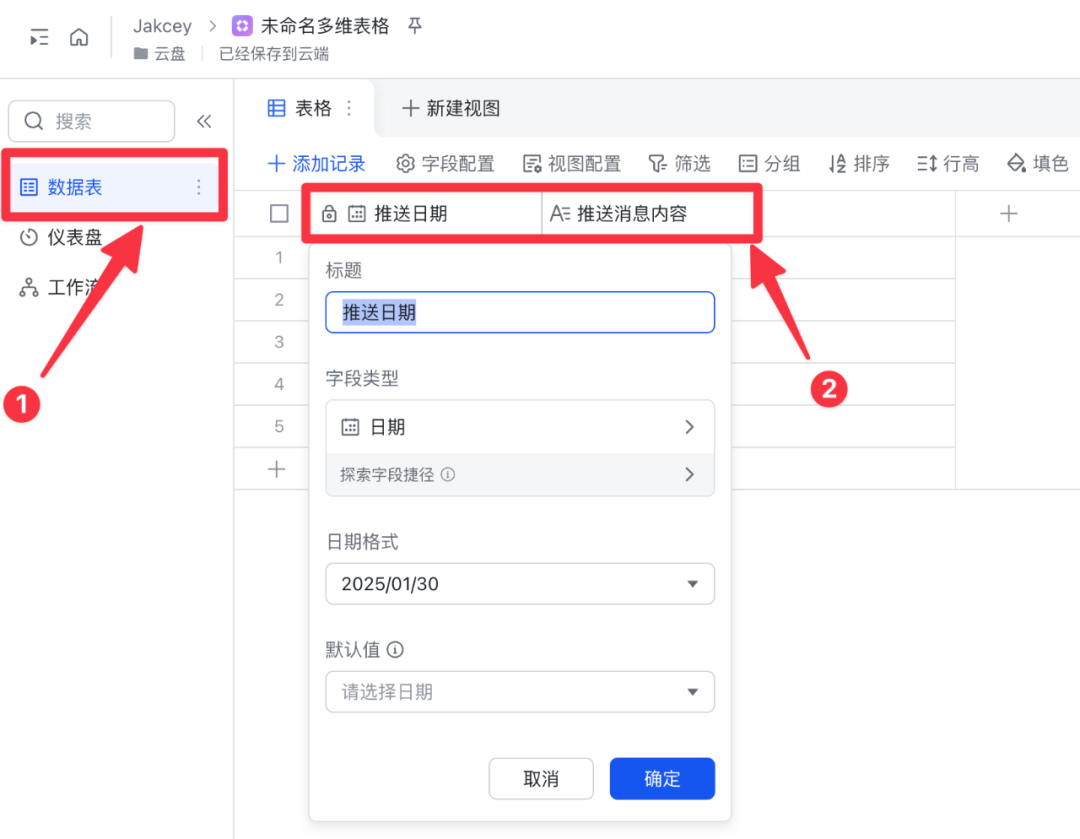Image resolution: width=1080 pixels, height=839 pixels.
Task: Open the 筛选 filter tool
Action: coord(679,163)
